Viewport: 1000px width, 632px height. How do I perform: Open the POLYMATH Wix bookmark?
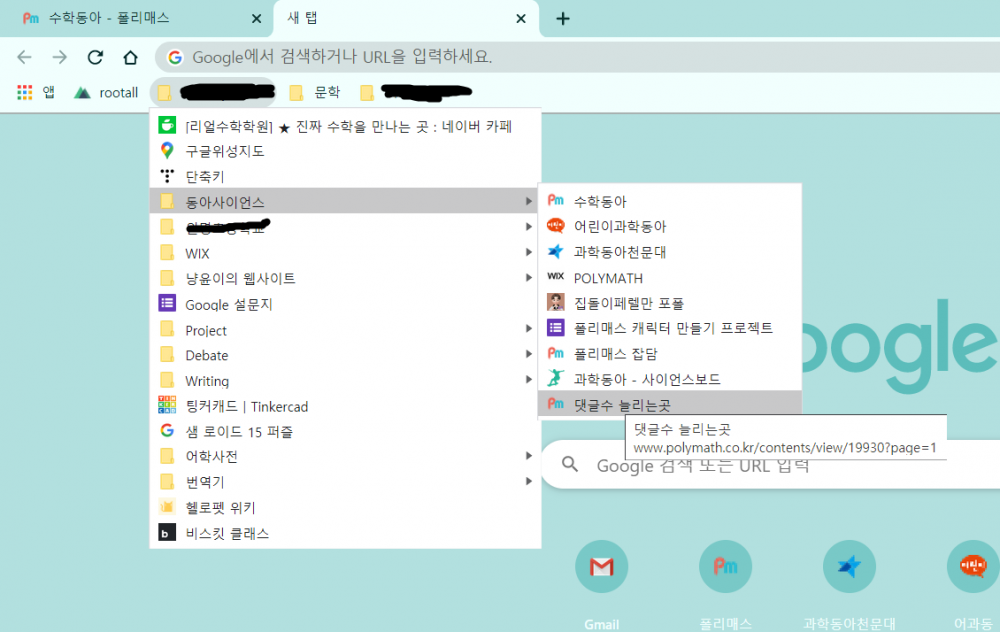[x=670, y=278]
